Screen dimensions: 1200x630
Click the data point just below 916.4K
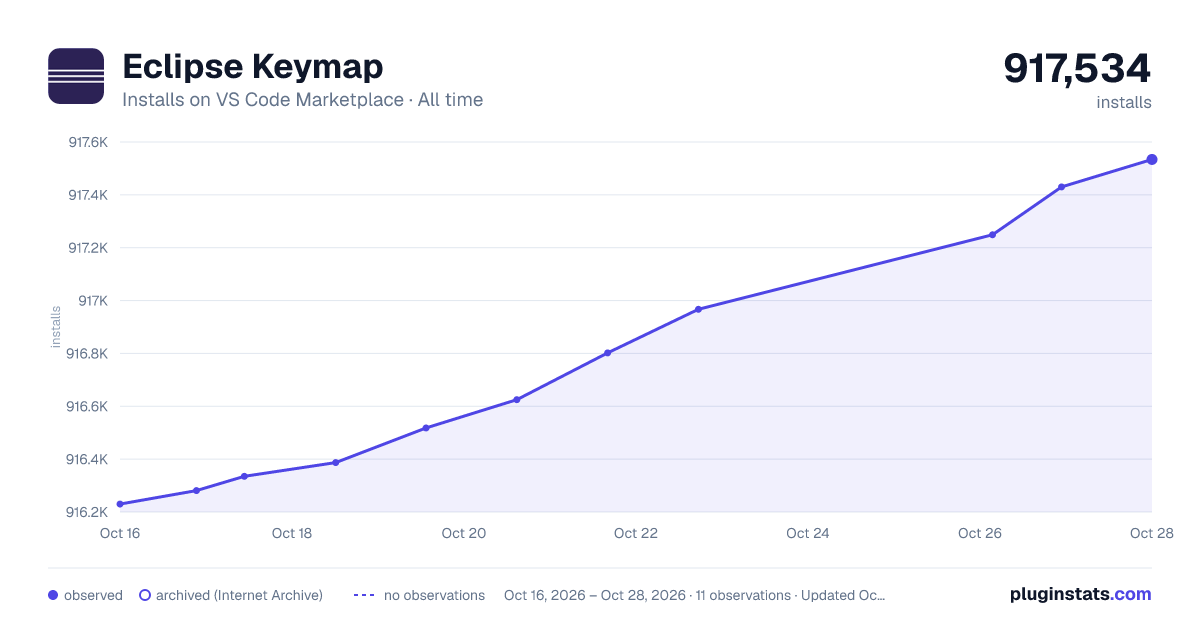(336, 462)
